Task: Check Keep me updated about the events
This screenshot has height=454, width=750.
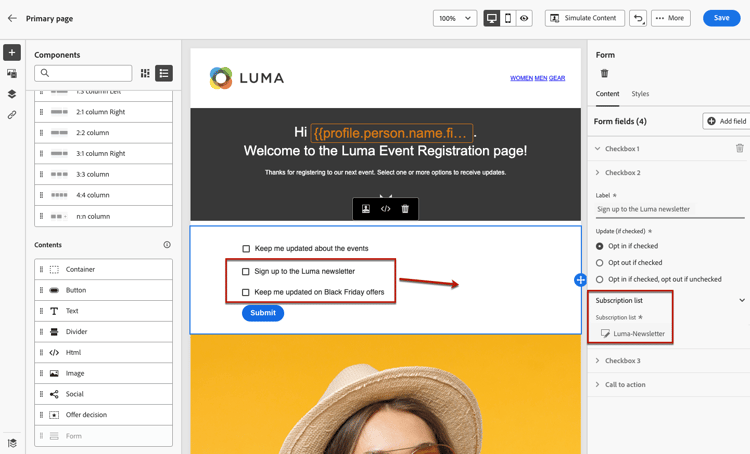Action: pos(246,249)
